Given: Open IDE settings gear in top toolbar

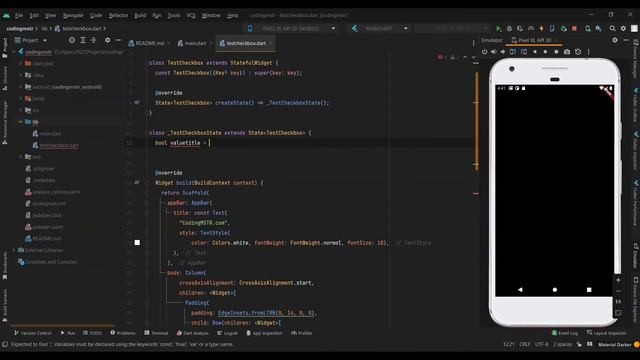Looking at the screenshot, I should 623,29.
